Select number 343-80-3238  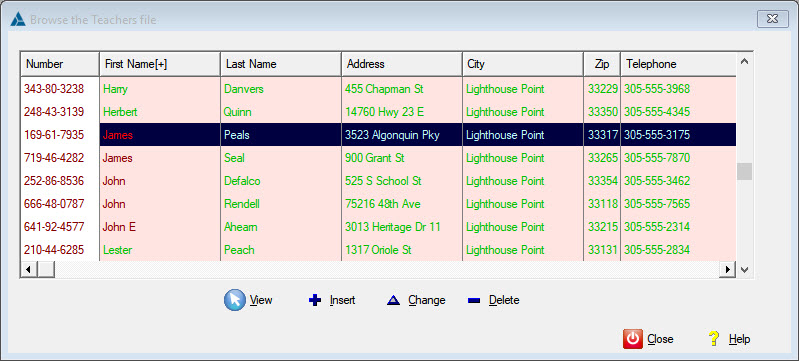pos(54,89)
